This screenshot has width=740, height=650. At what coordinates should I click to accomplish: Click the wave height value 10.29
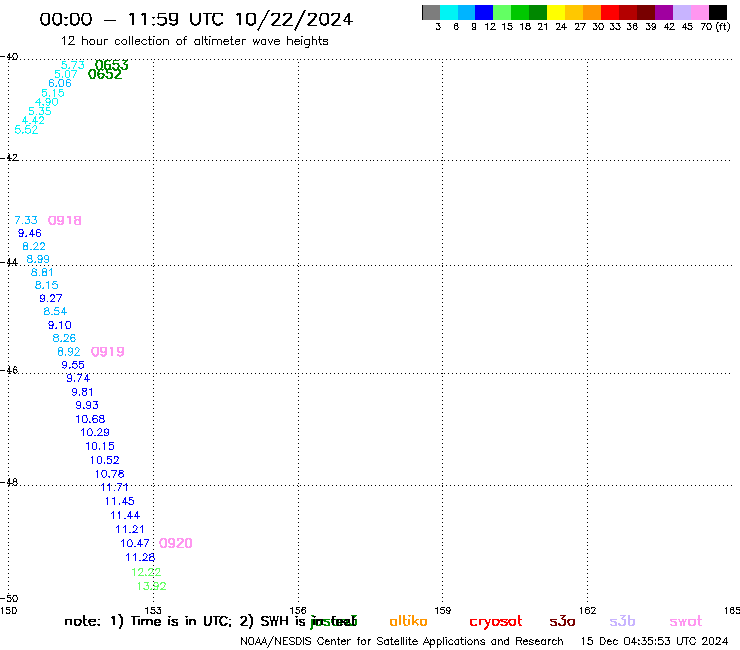coord(95,432)
